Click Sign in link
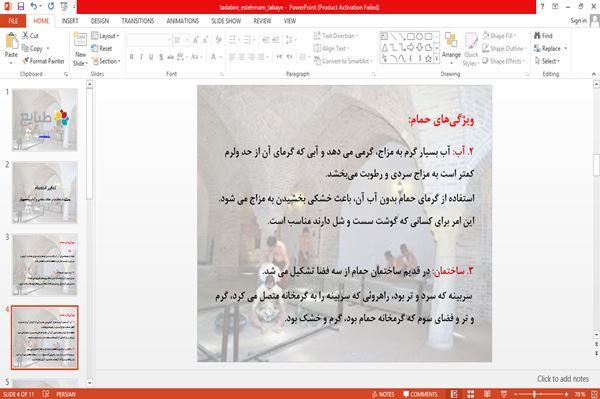Screen dimensions: 600x399 (578, 21)
